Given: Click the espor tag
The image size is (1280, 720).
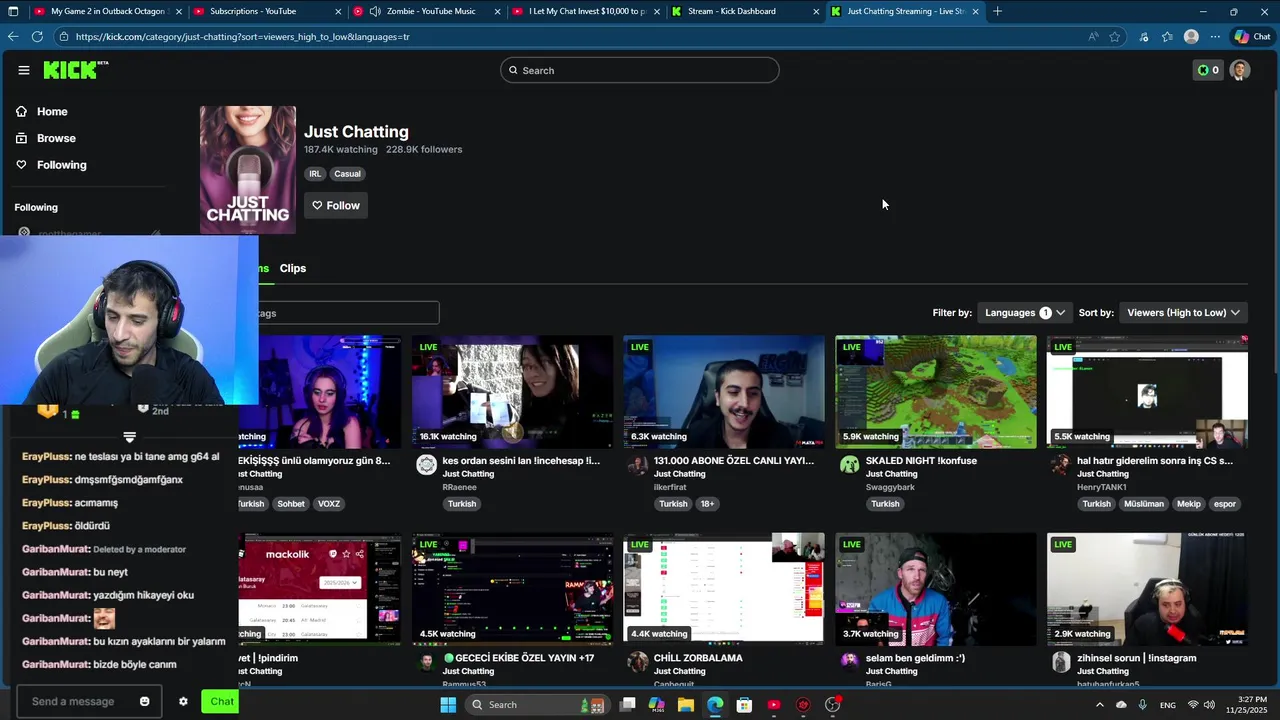Looking at the screenshot, I should 1225,504.
